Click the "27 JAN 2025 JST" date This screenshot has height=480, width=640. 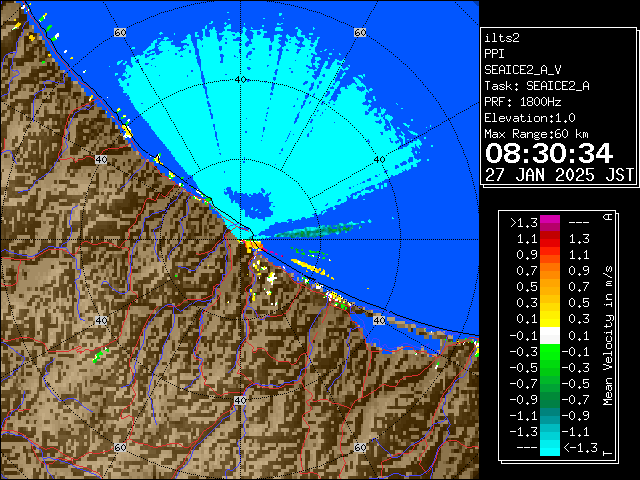point(559,175)
